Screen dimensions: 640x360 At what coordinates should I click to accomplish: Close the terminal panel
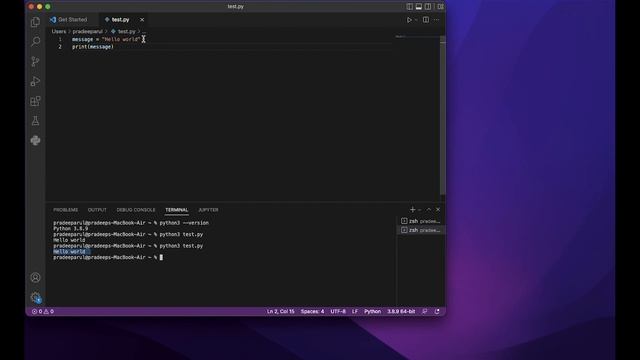(x=438, y=209)
